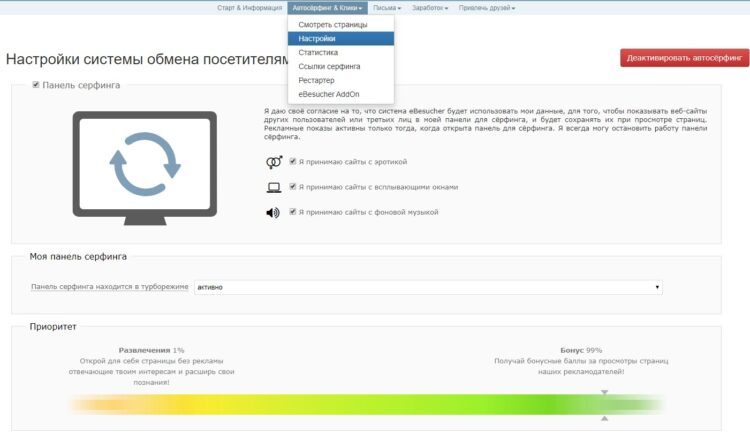Click the large monitor refresh icon
This screenshot has width=750, height=434.
(144, 165)
